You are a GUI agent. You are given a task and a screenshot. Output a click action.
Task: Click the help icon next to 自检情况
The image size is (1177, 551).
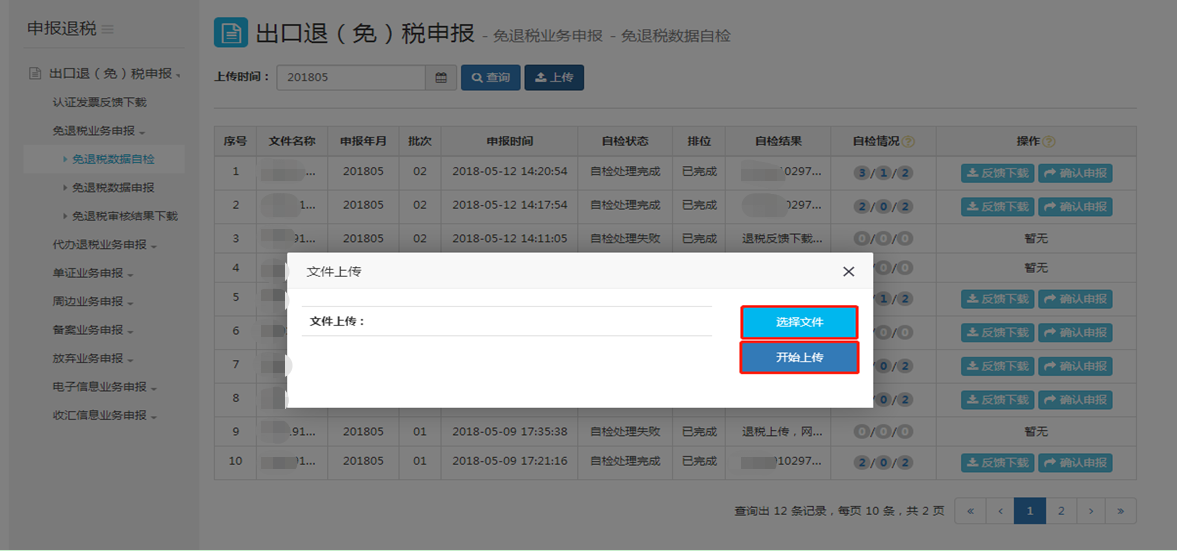(x=908, y=142)
